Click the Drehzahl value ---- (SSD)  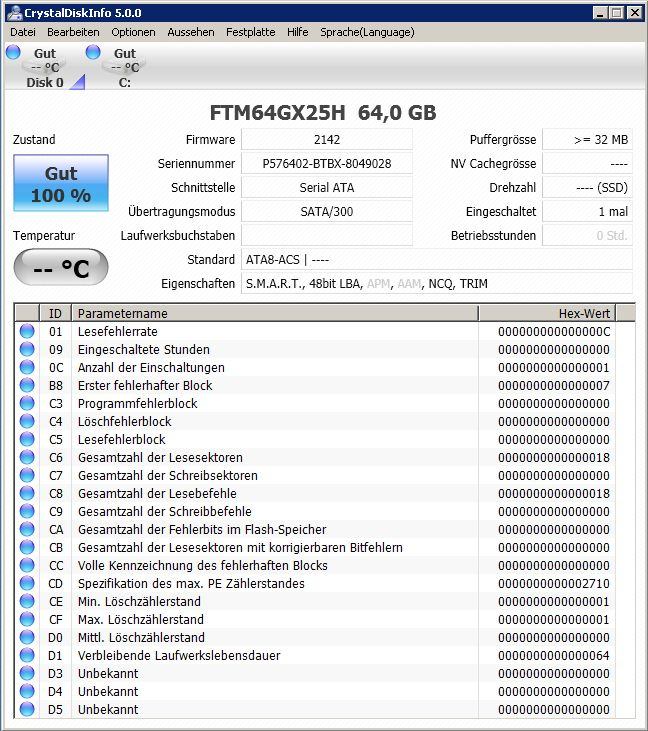pyautogui.click(x=587, y=187)
